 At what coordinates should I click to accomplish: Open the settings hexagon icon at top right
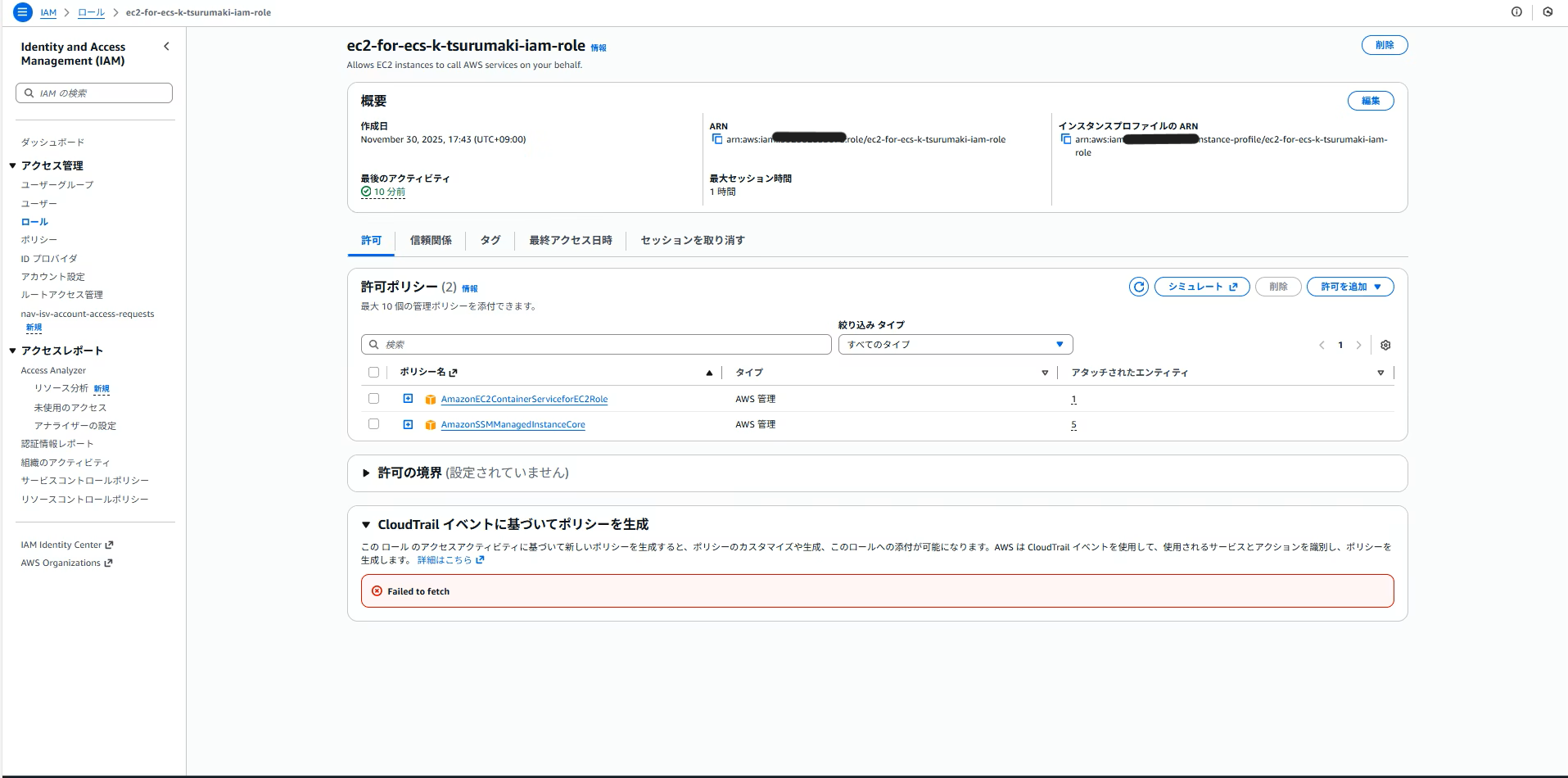[x=1548, y=12]
